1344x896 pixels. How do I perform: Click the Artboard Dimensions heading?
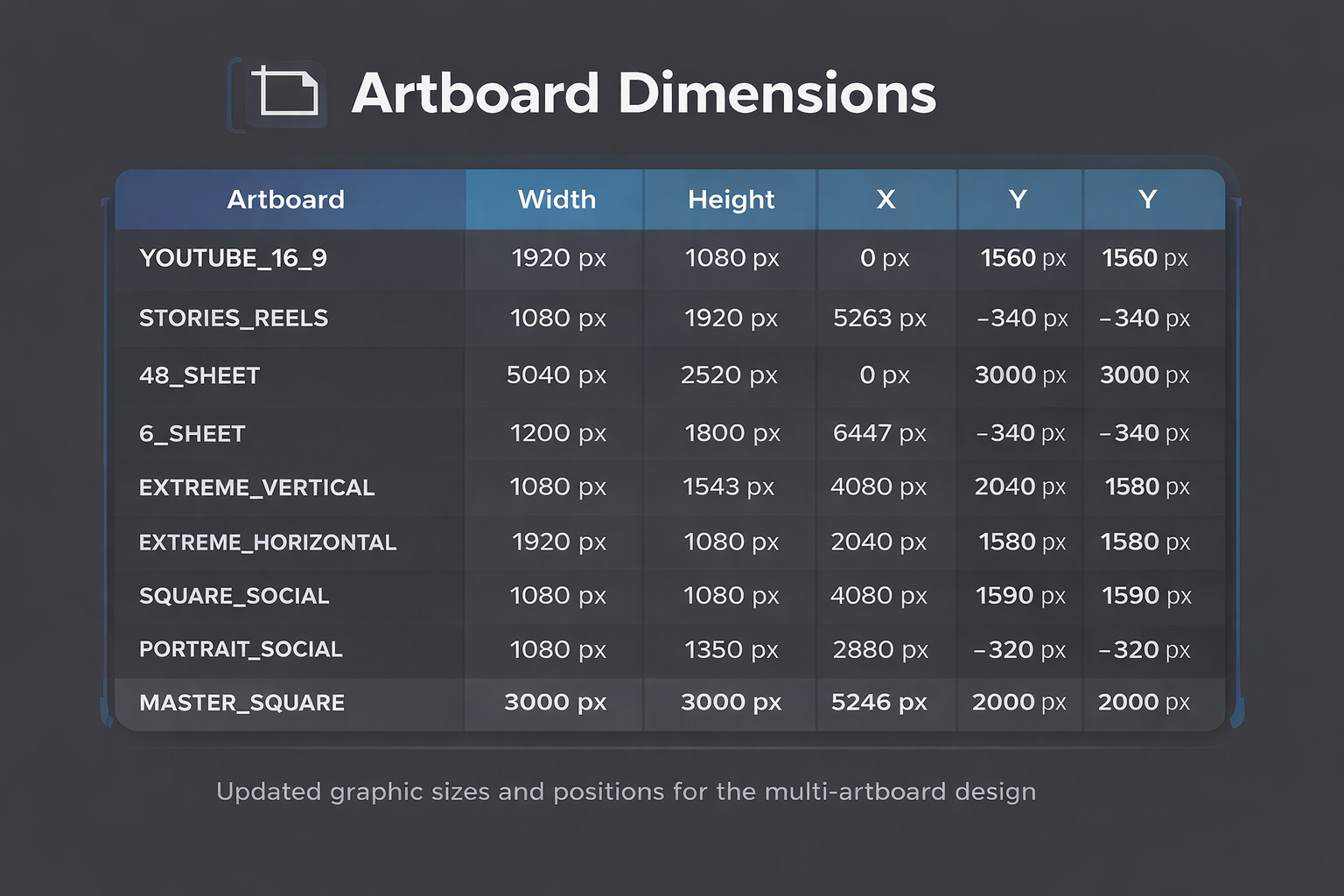click(644, 93)
